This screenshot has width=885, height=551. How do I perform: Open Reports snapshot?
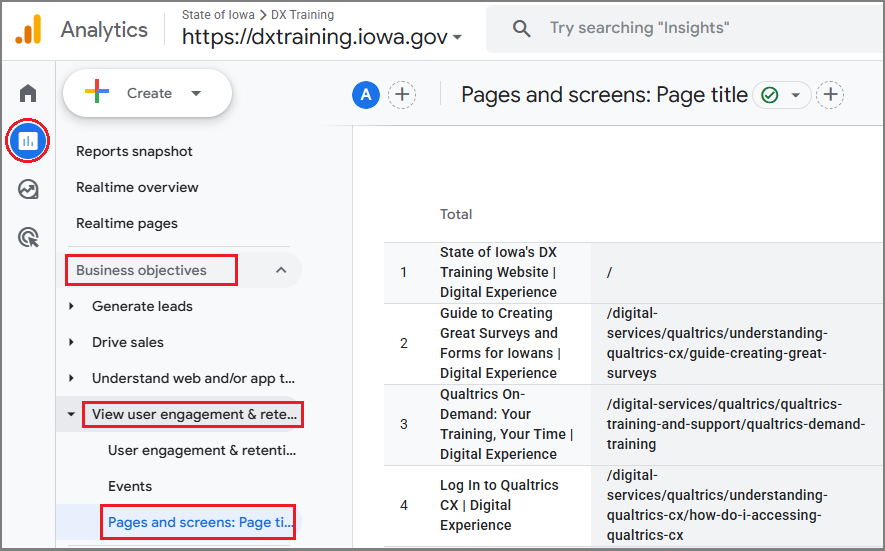pyautogui.click(x=134, y=151)
